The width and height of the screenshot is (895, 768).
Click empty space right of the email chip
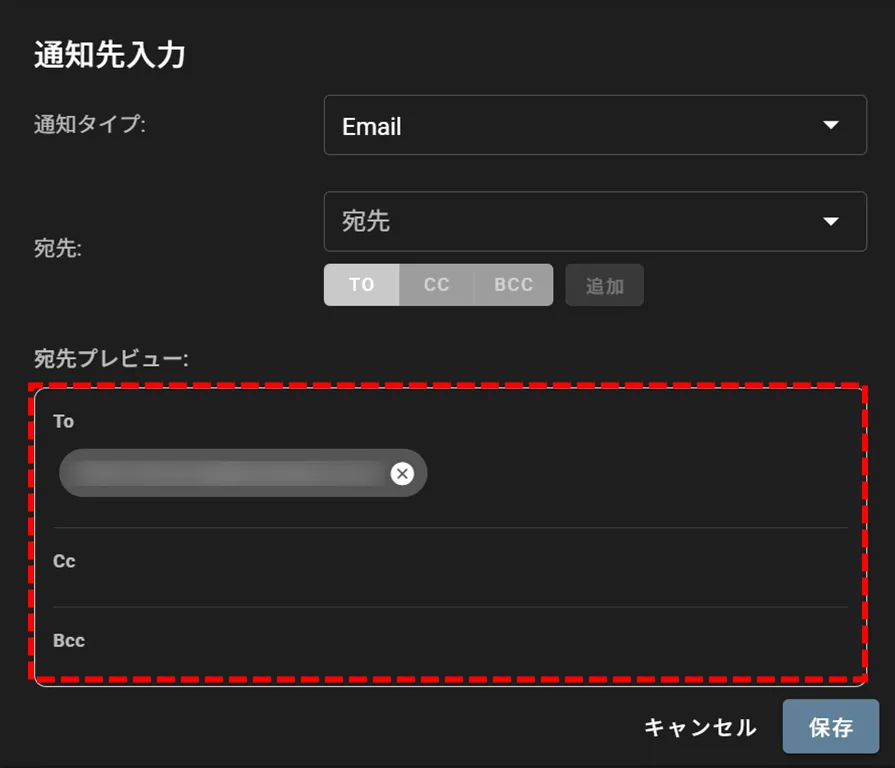640,474
